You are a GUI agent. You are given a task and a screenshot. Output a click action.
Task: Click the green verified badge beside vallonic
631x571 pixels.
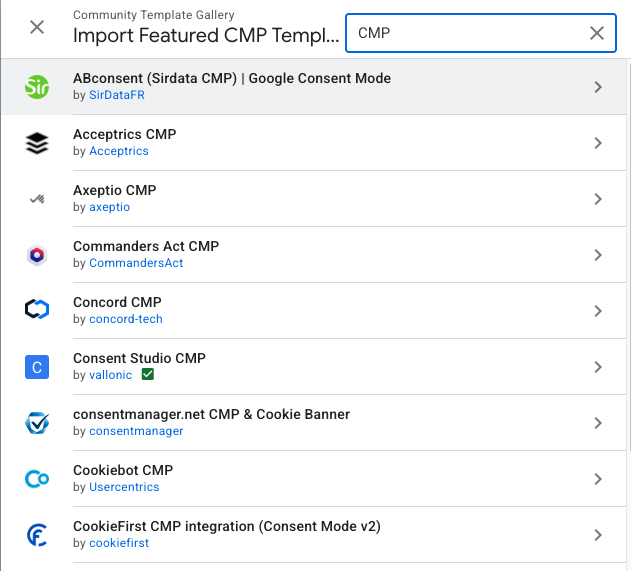(x=148, y=375)
